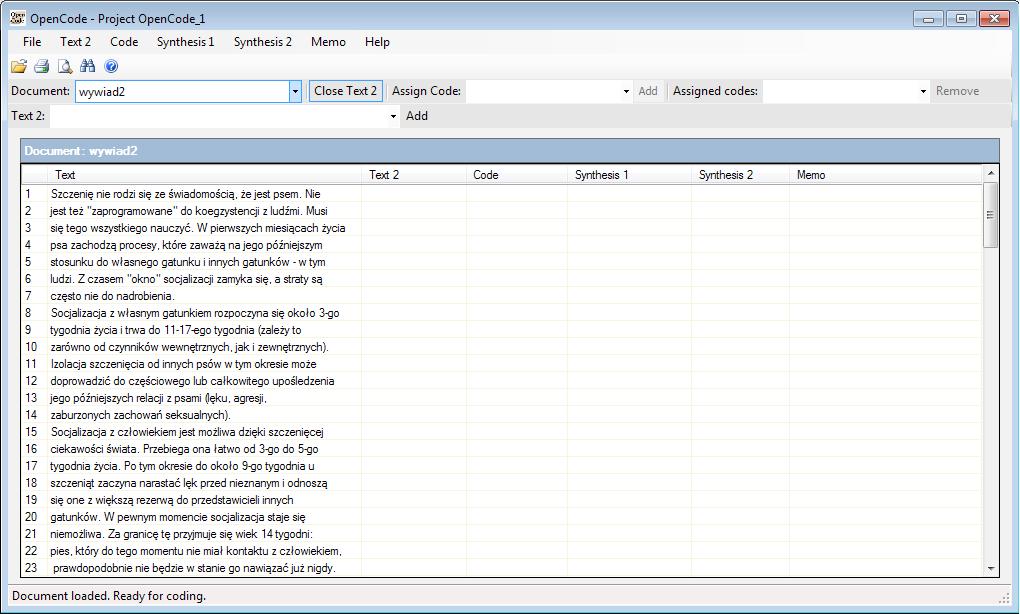Click the blue help question-mark icon
The image size is (1020, 614).
coord(111,66)
